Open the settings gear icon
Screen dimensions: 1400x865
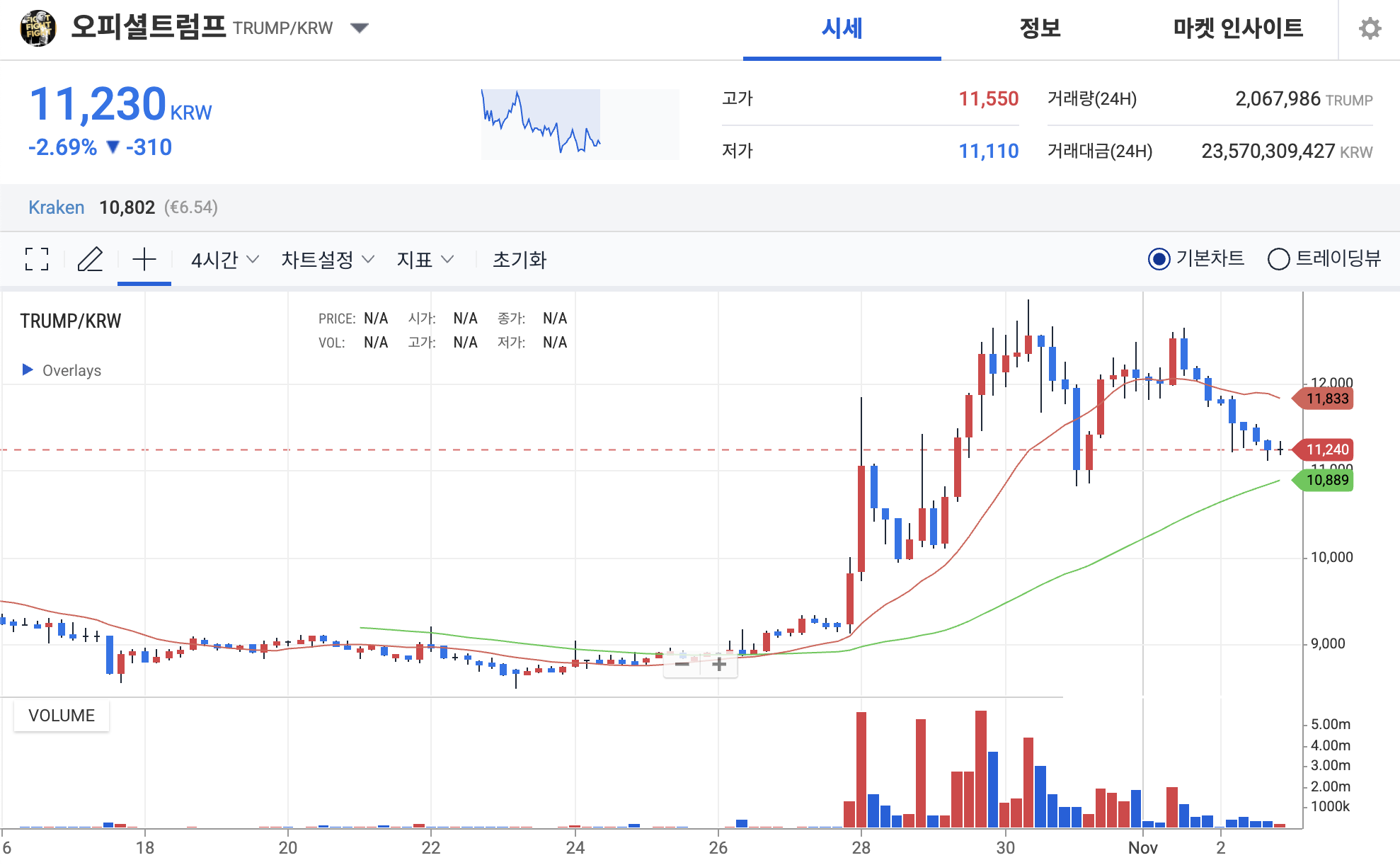click(1370, 28)
